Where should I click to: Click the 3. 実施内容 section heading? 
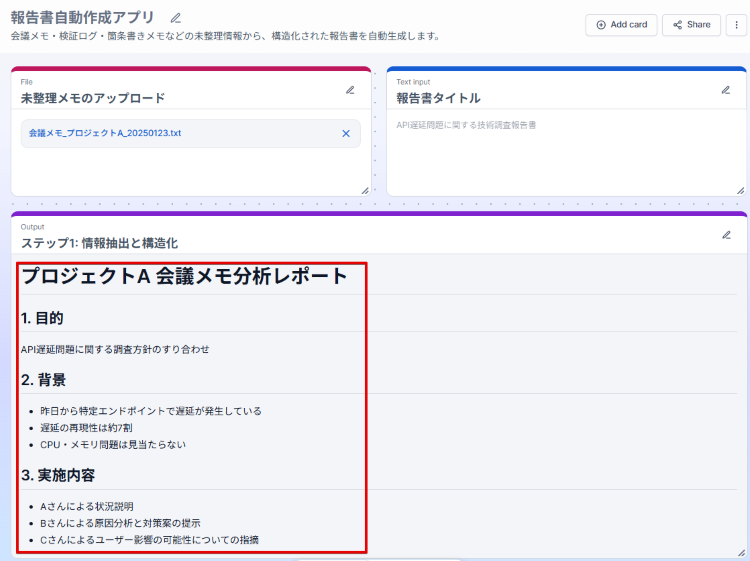(x=59, y=474)
